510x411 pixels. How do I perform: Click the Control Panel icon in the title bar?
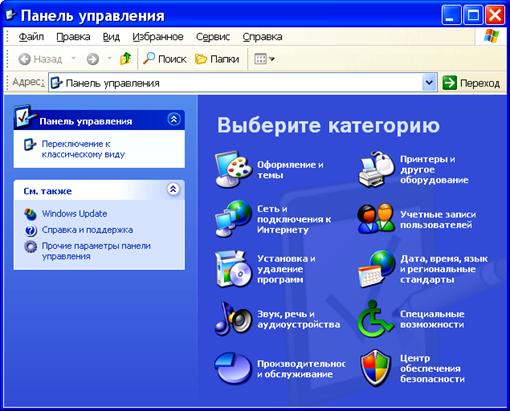click(11, 15)
